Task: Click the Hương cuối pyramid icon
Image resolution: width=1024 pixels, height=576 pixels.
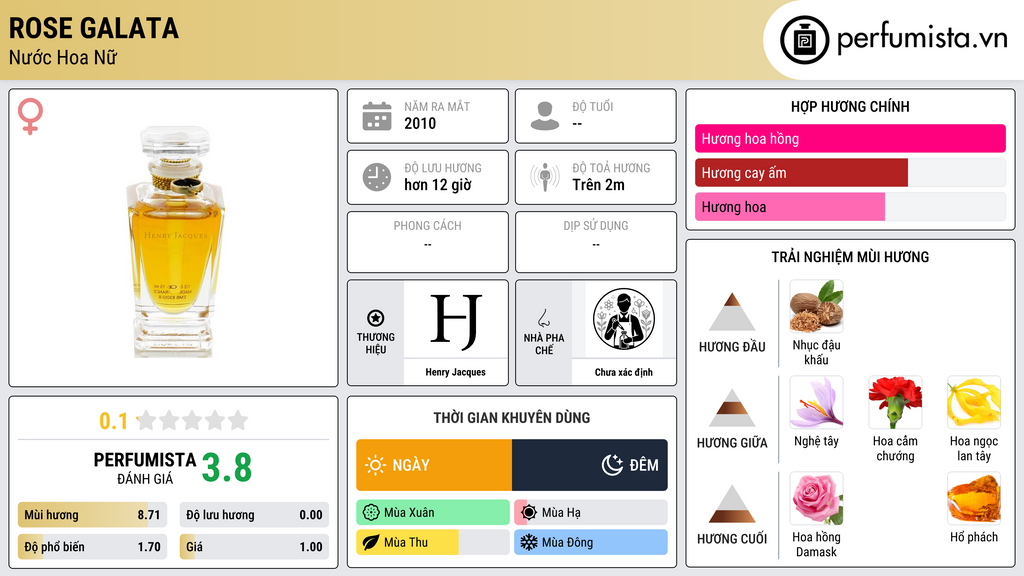Action: [x=732, y=504]
